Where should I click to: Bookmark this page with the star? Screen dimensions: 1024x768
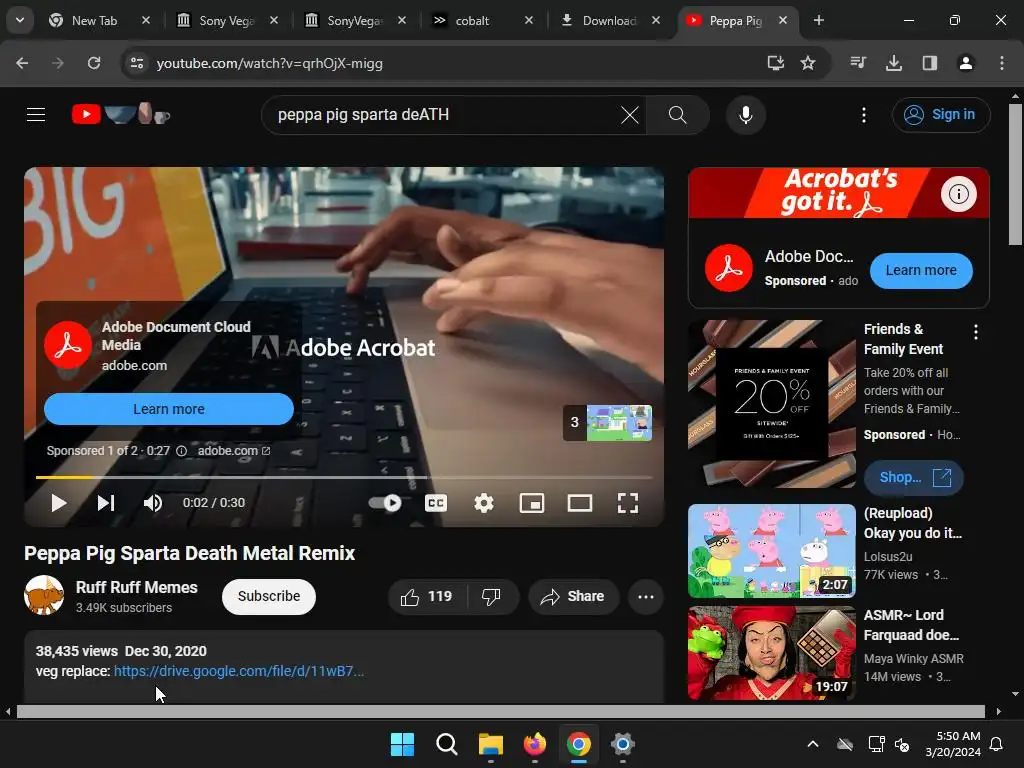point(808,63)
